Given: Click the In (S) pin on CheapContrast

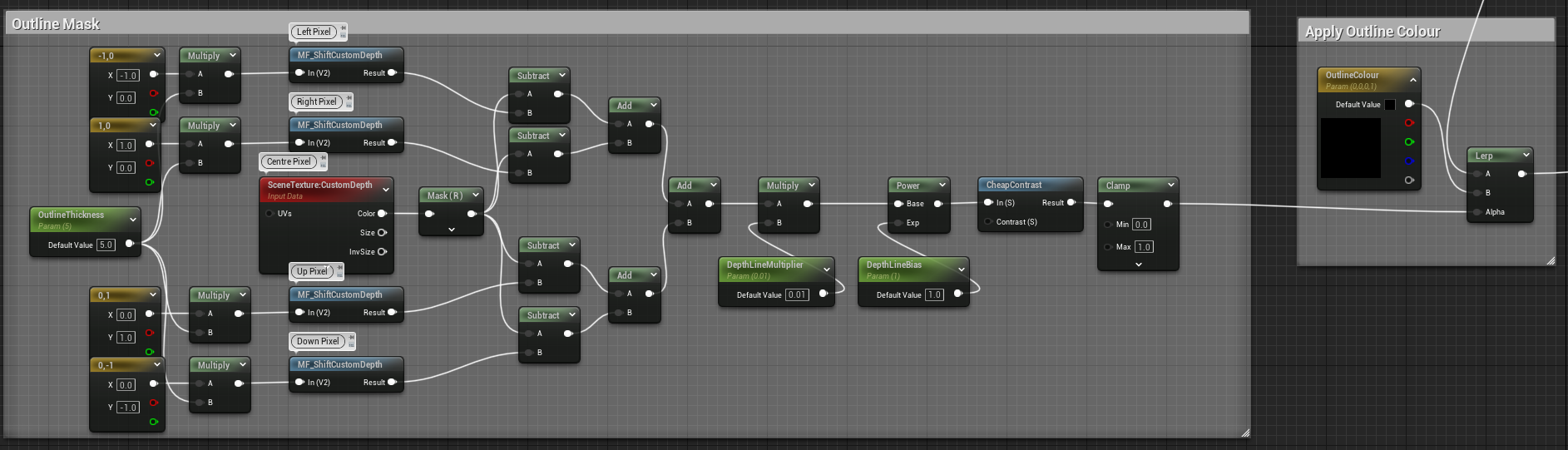Looking at the screenshot, I should [988, 203].
